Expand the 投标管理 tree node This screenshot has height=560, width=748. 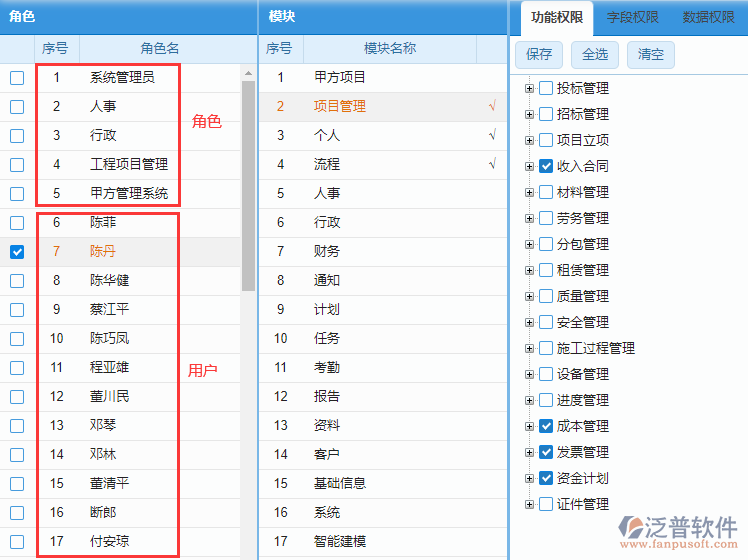click(529, 88)
